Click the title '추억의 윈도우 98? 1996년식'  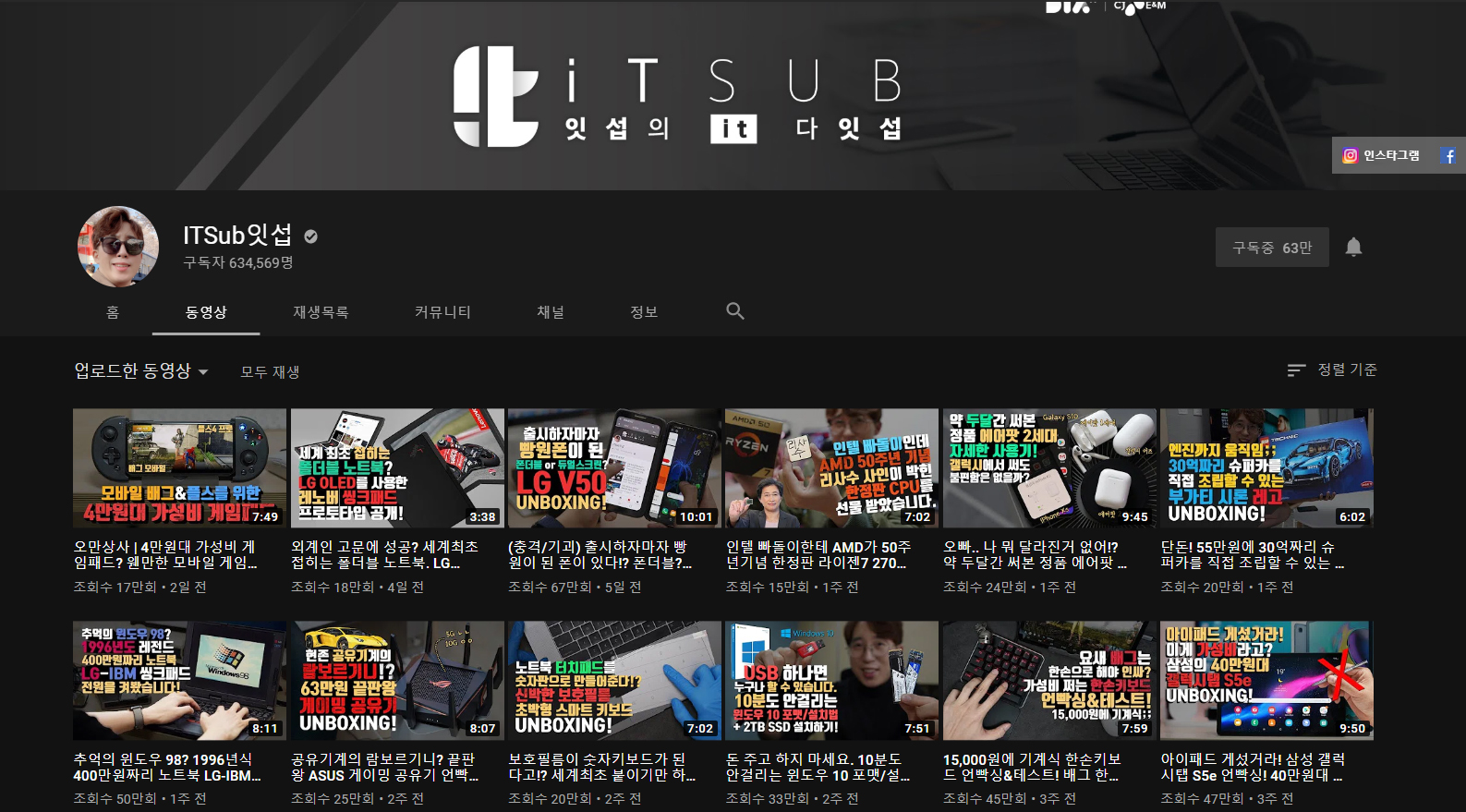(167, 767)
